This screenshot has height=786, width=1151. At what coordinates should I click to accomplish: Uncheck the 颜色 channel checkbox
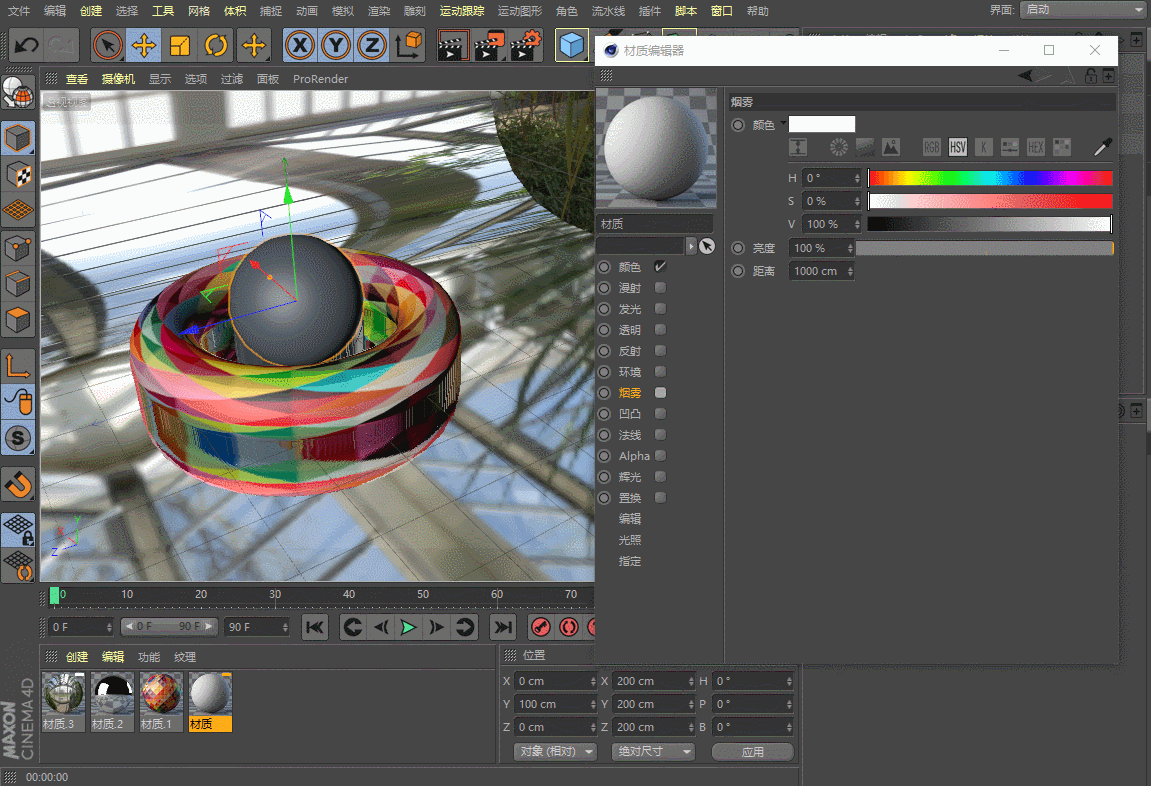click(660, 267)
